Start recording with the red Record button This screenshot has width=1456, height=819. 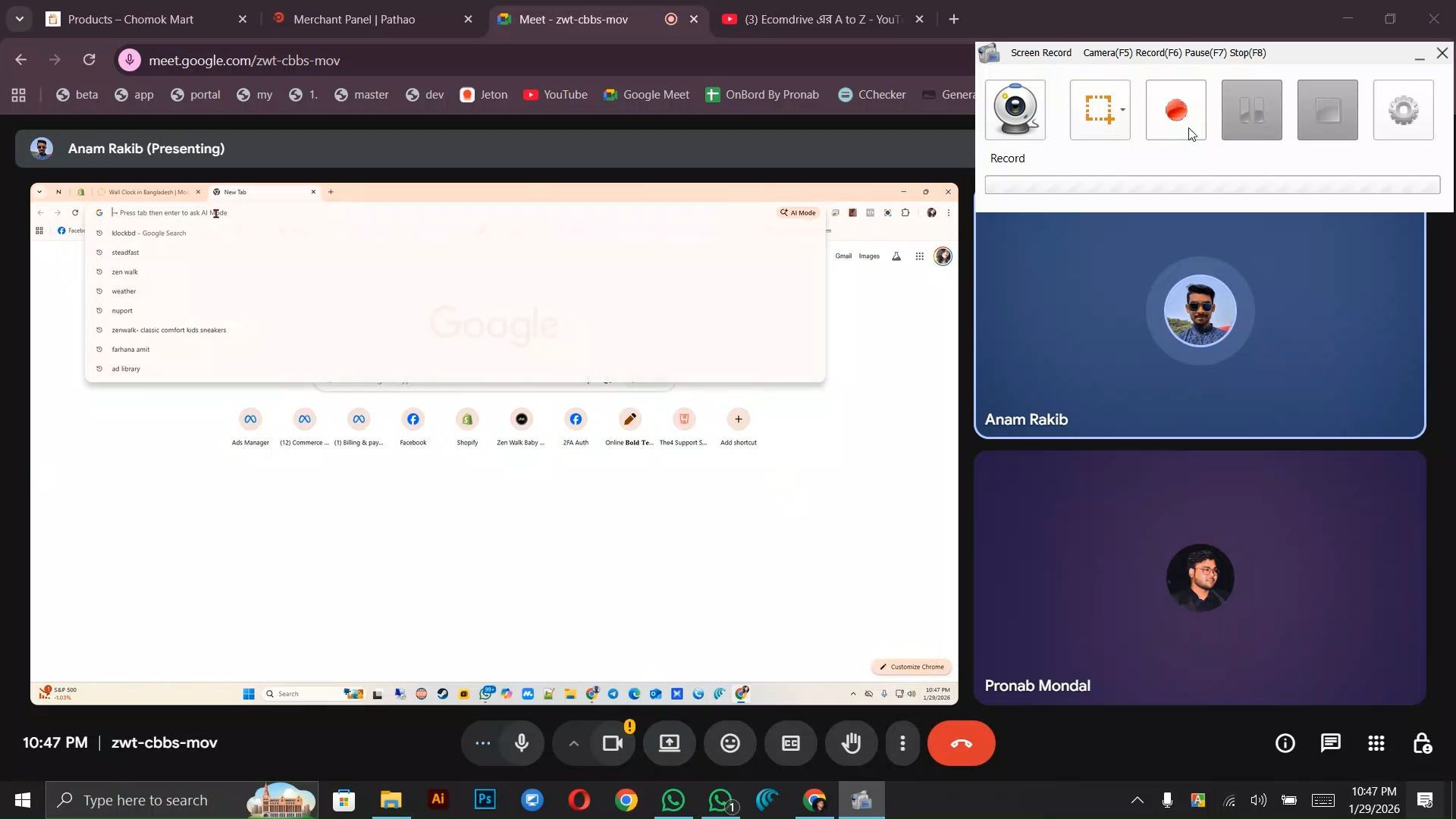coord(1175,111)
